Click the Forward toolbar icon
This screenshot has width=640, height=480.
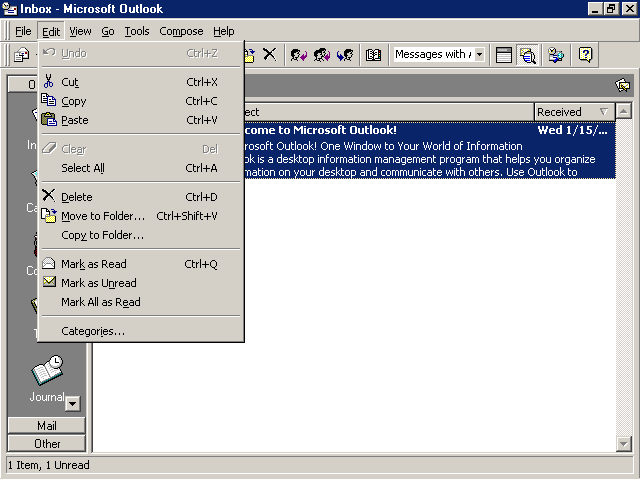click(345, 54)
